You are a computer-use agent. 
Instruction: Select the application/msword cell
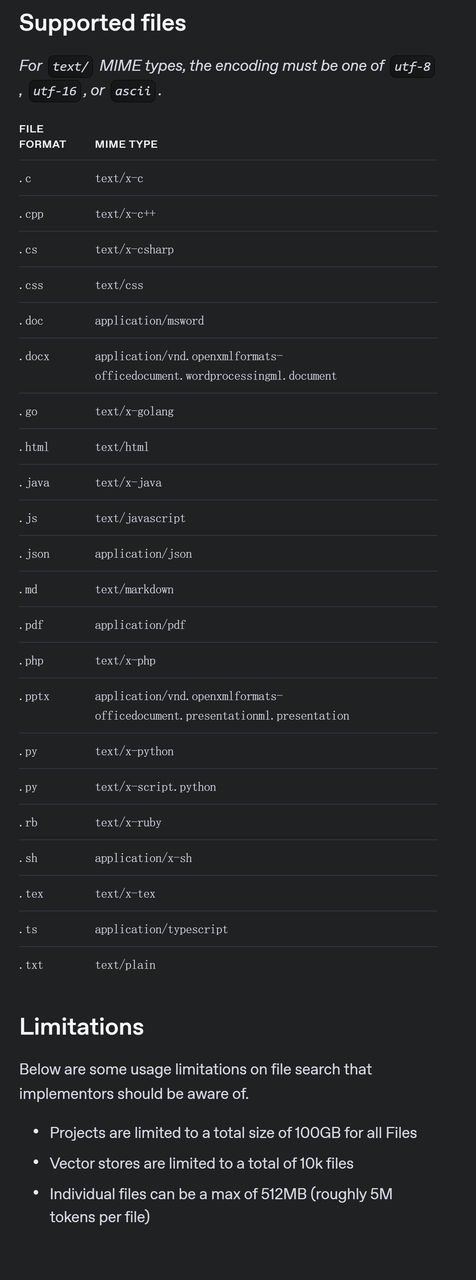click(149, 321)
